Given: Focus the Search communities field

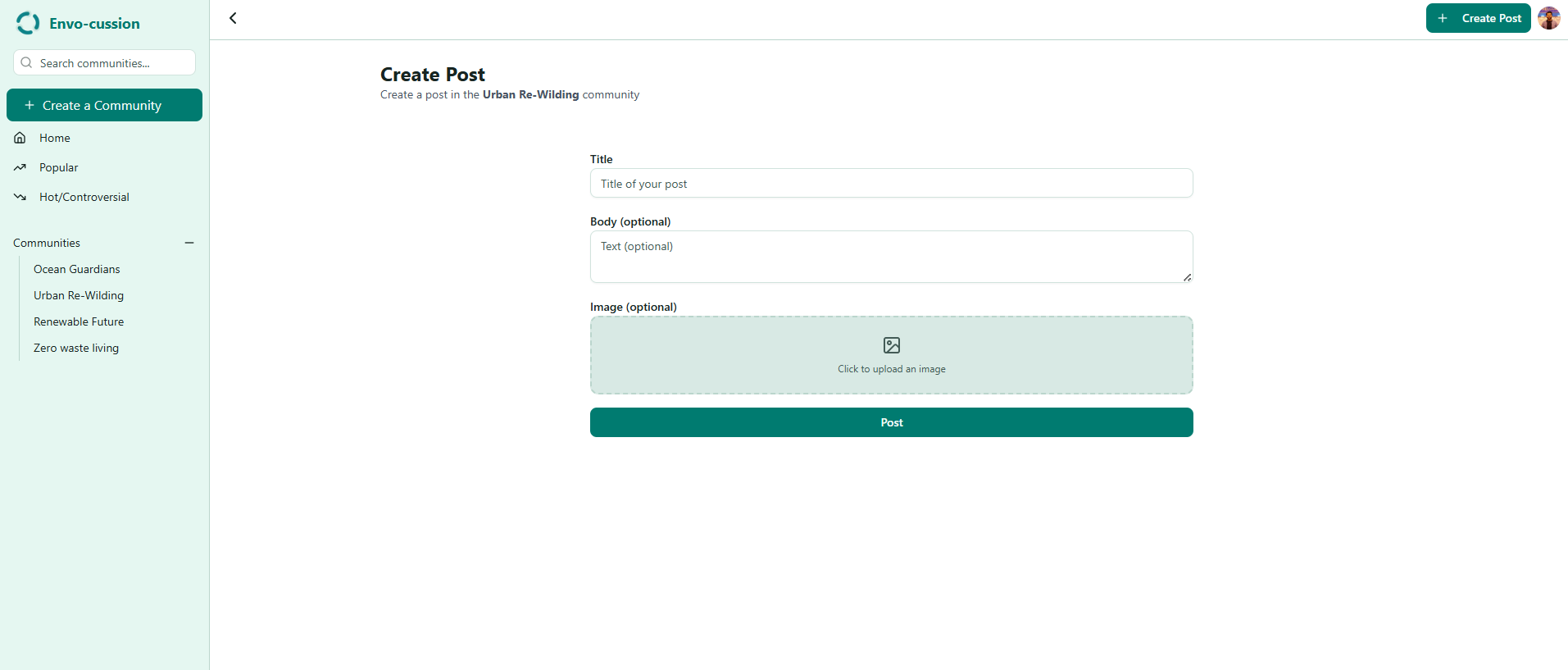Looking at the screenshot, I should pyautogui.click(x=104, y=62).
